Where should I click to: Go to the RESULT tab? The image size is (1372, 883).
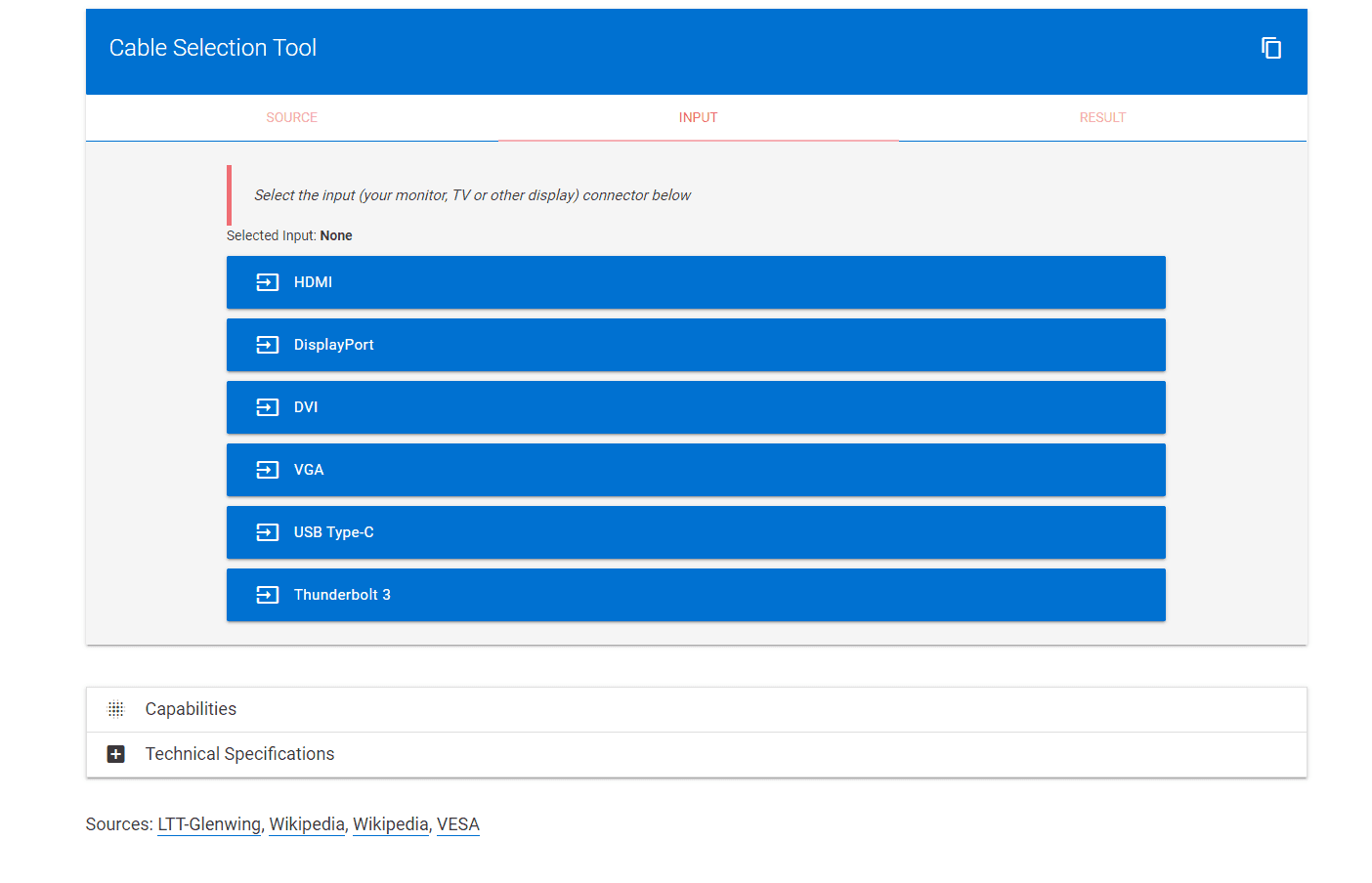pos(1101,117)
